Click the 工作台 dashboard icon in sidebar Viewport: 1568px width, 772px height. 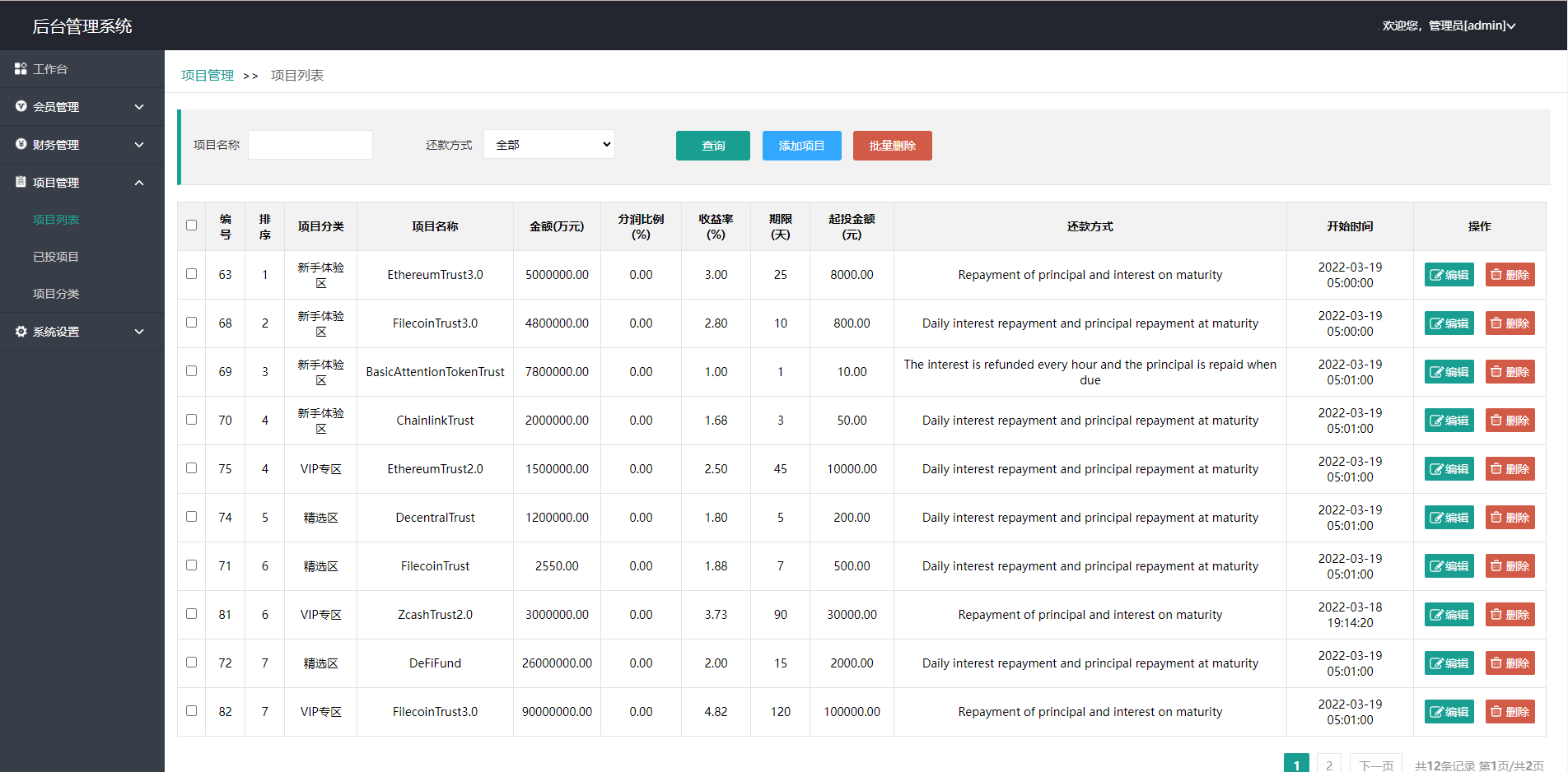[21, 69]
